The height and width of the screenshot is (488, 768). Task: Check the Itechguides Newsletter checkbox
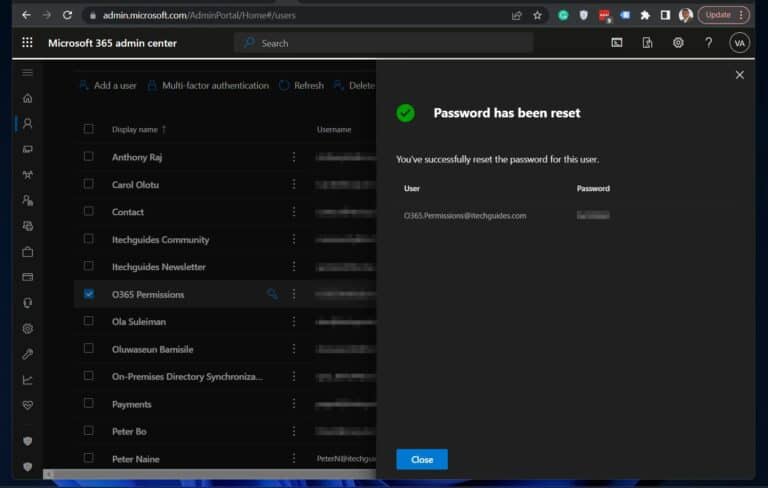click(x=89, y=266)
